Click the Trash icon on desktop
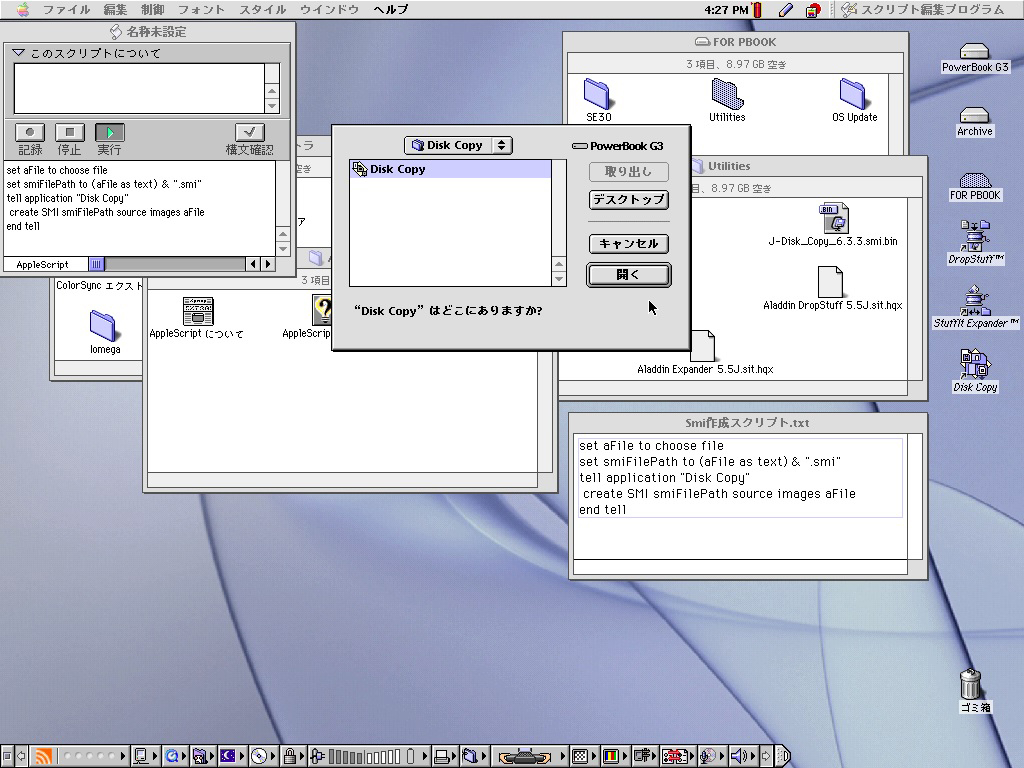This screenshot has width=1024, height=768. tap(971, 684)
